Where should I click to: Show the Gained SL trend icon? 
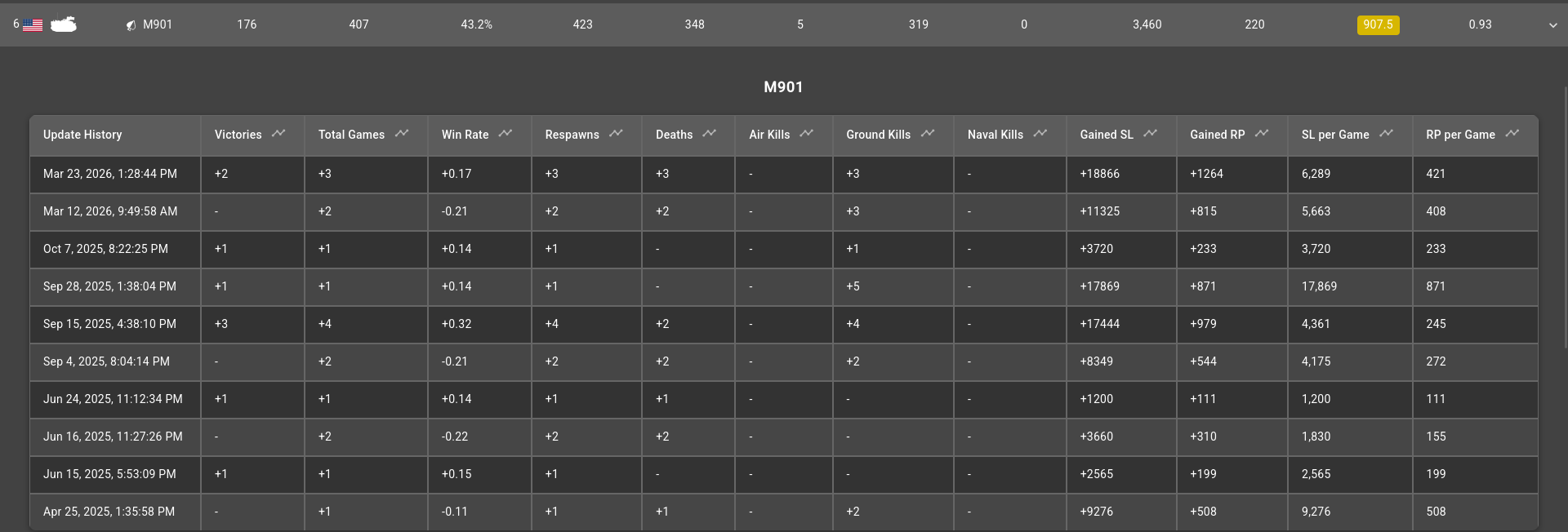(1151, 133)
